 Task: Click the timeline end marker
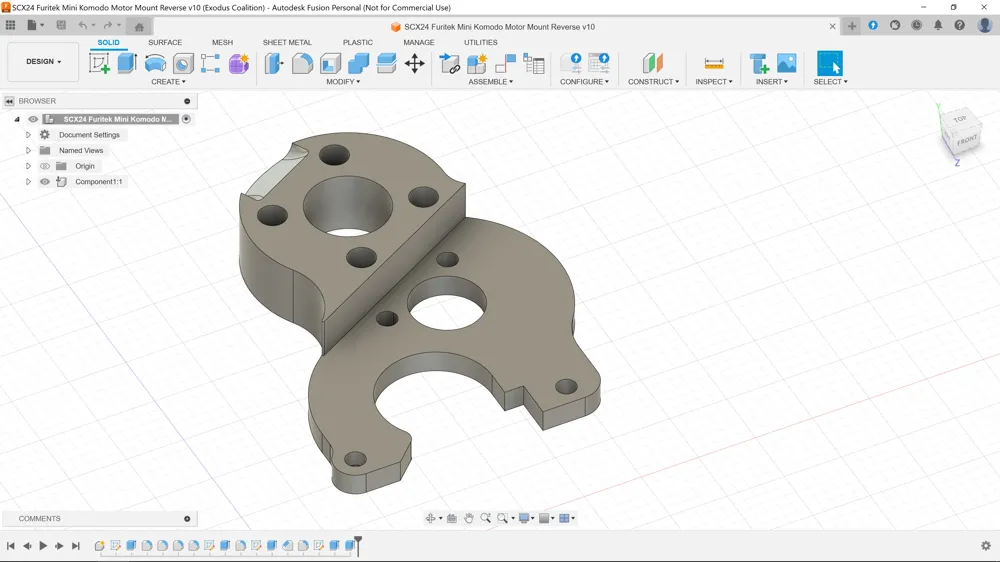358,545
